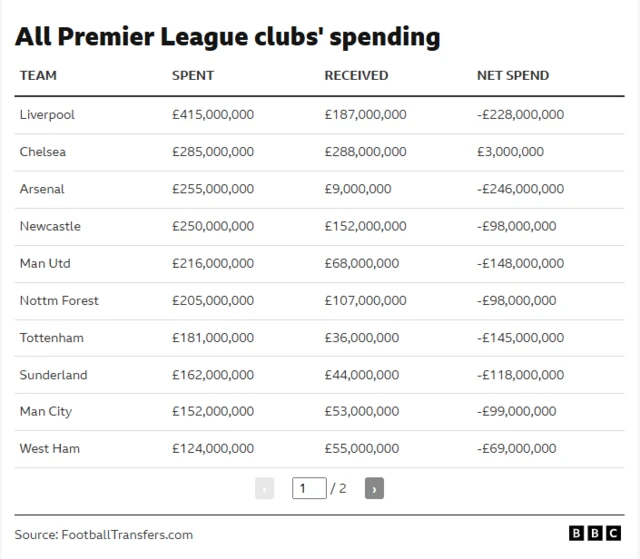Click Newcastle in the team column
640x559 pixels.
point(50,226)
